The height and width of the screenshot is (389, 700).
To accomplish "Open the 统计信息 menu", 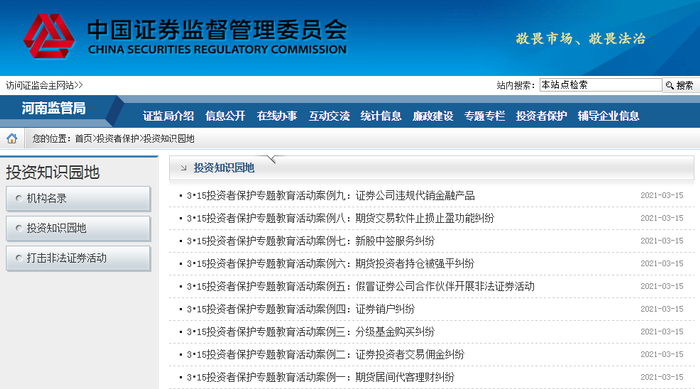I will pos(381,116).
